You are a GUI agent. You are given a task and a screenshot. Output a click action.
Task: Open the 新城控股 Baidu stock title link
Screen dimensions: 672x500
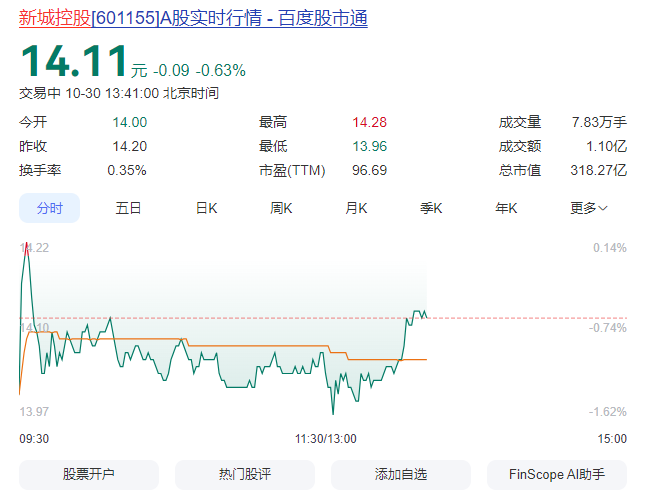193,18
